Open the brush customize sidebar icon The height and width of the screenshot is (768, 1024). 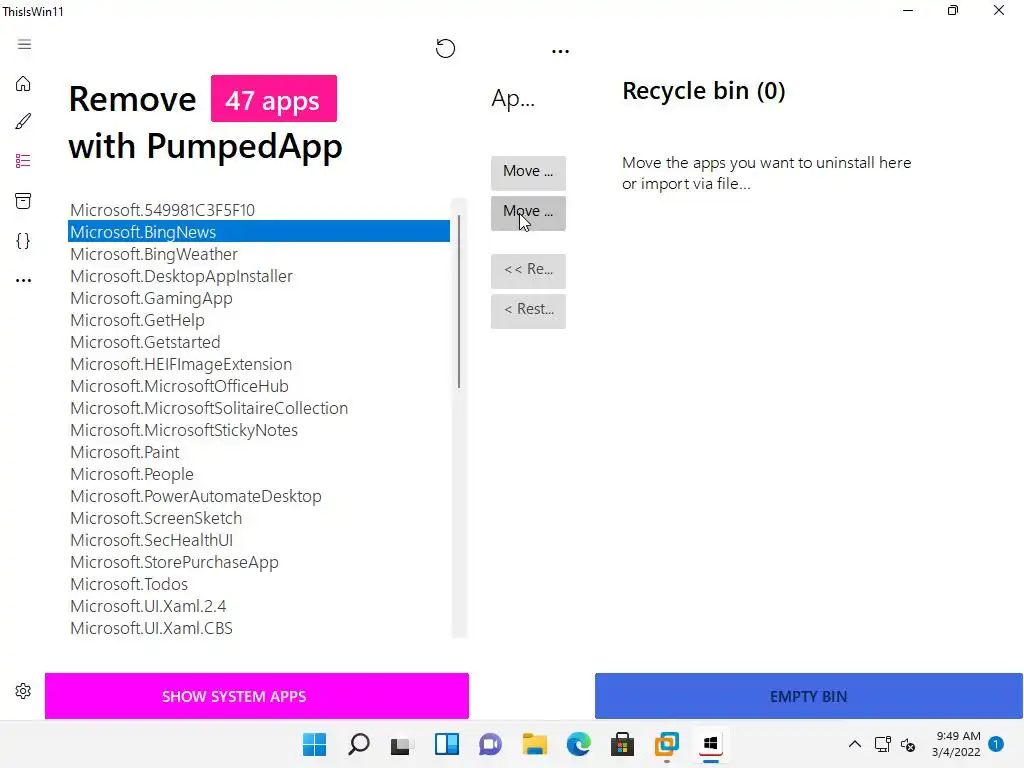click(x=23, y=121)
